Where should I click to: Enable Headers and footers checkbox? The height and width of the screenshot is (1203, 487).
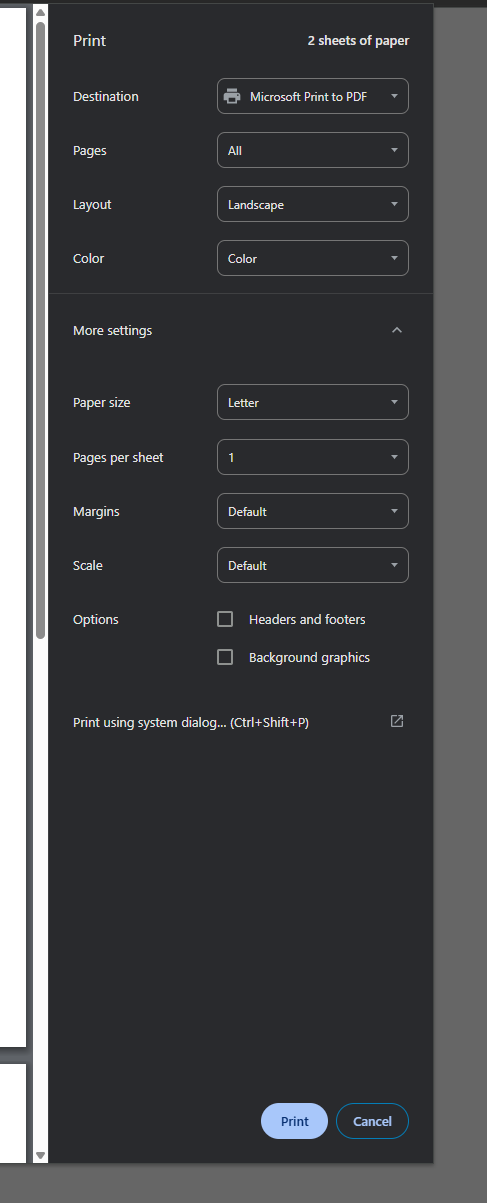click(225, 619)
